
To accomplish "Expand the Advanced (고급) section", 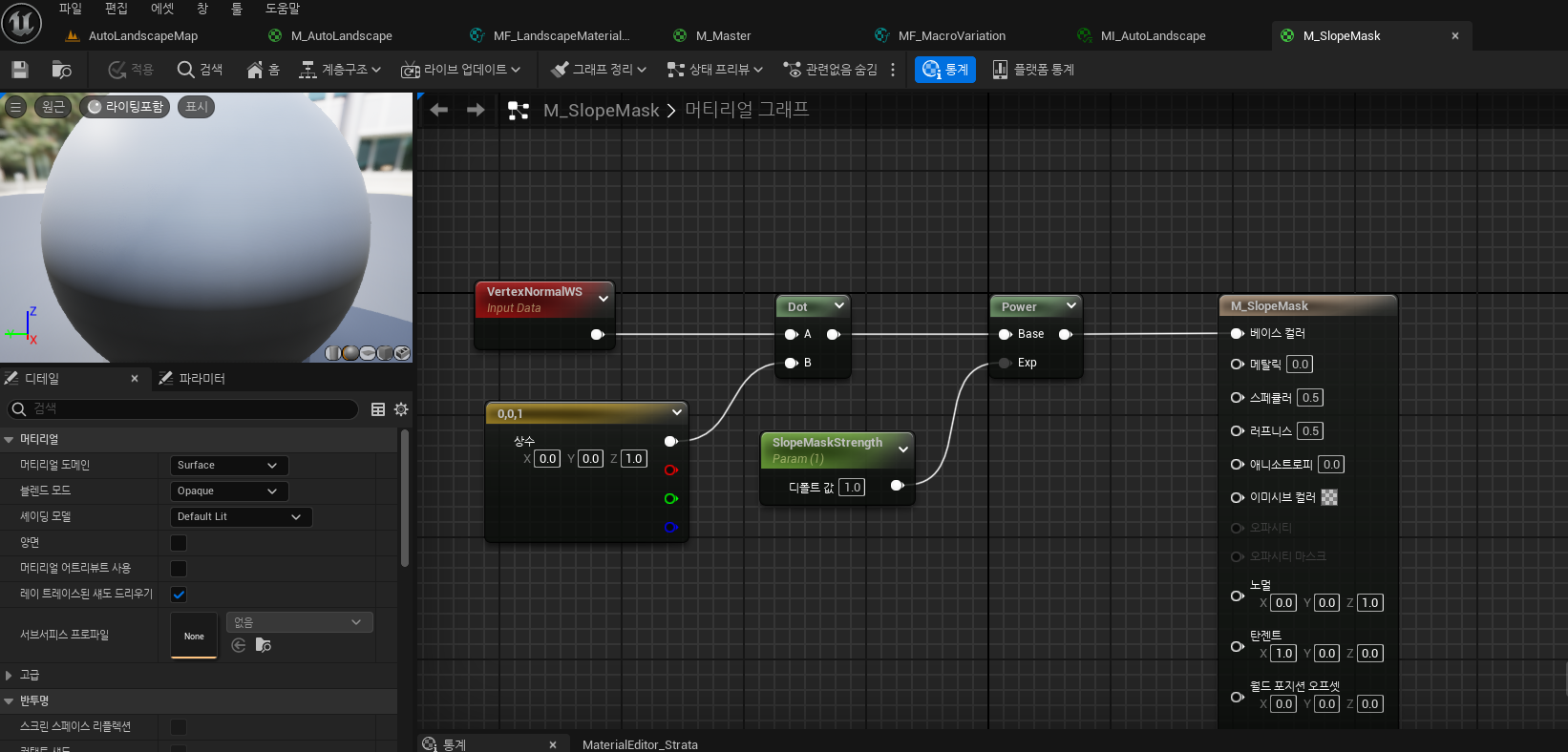I will pos(9,676).
